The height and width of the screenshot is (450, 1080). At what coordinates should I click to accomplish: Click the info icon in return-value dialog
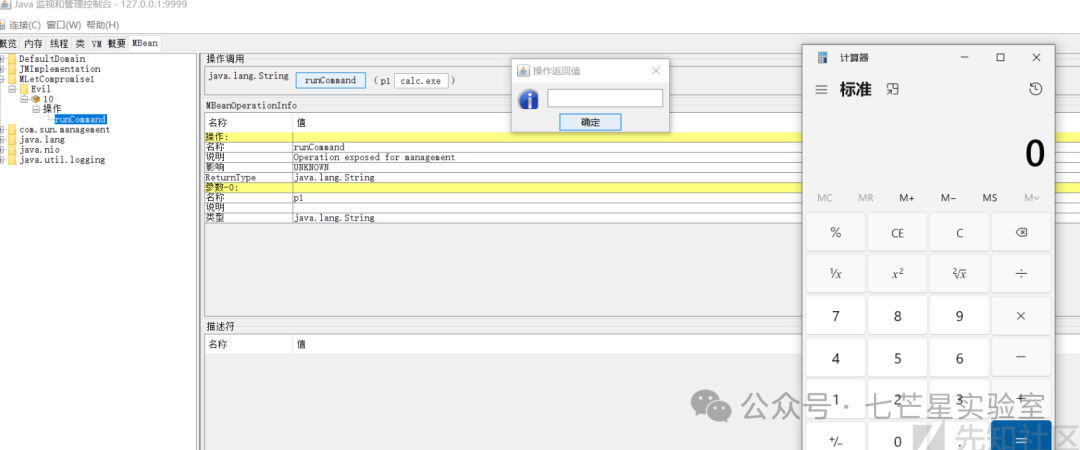tap(528, 99)
